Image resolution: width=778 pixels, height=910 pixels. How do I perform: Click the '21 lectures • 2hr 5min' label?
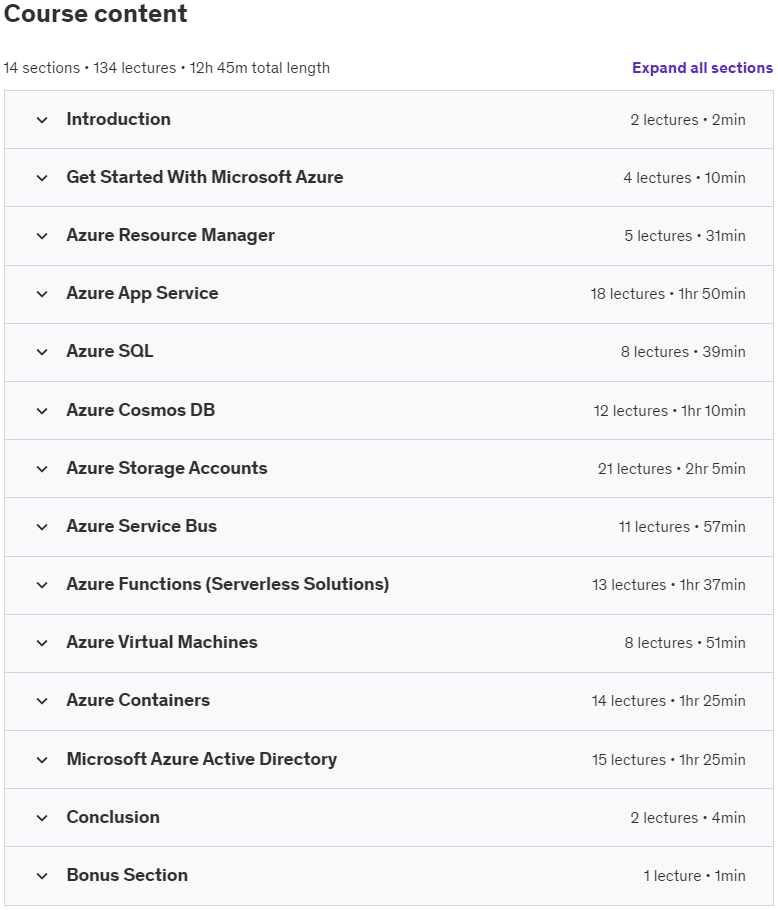(x=672, y=469)
